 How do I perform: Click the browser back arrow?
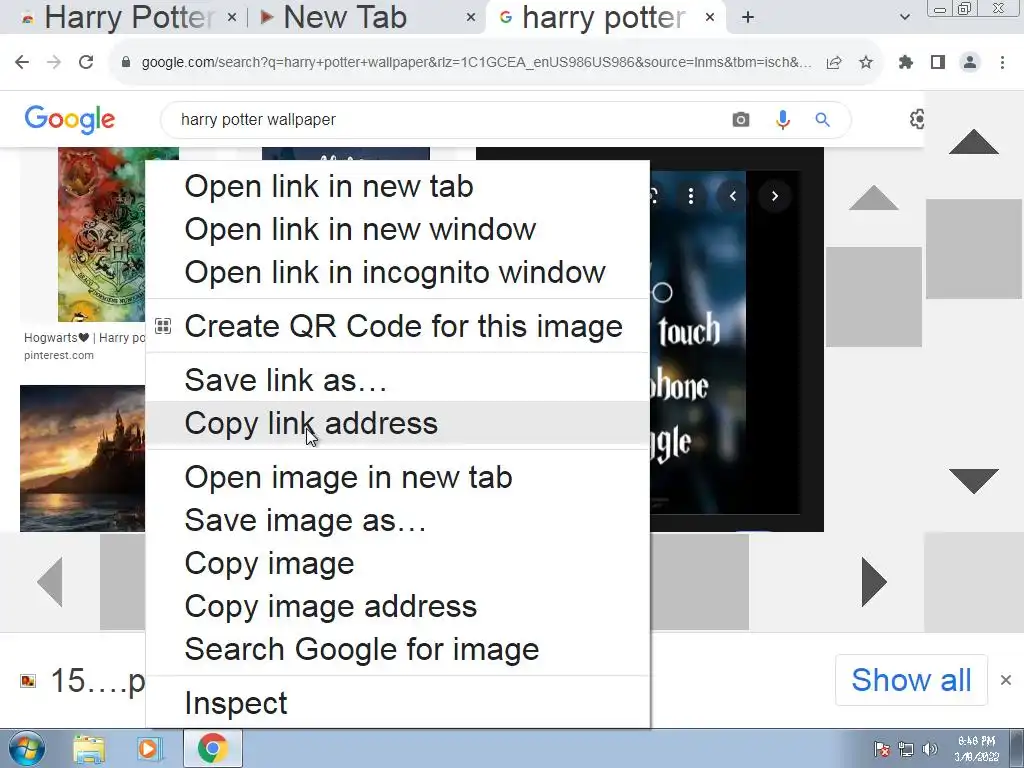(22, 62)
